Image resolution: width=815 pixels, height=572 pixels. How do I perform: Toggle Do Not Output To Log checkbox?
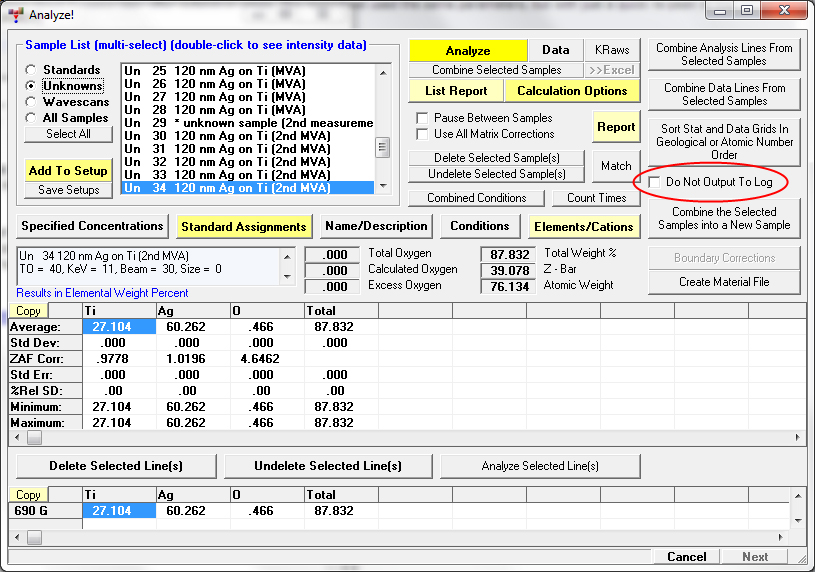[654, 183]
